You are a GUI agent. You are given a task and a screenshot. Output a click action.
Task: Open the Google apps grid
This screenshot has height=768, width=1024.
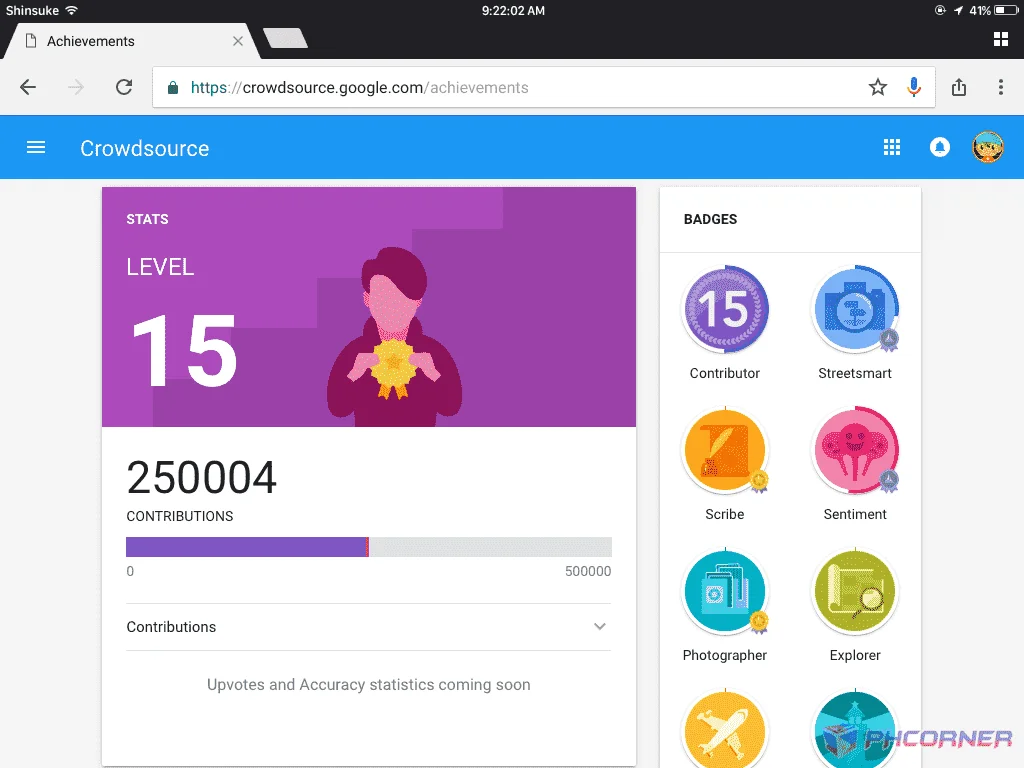tap(891, 148)
